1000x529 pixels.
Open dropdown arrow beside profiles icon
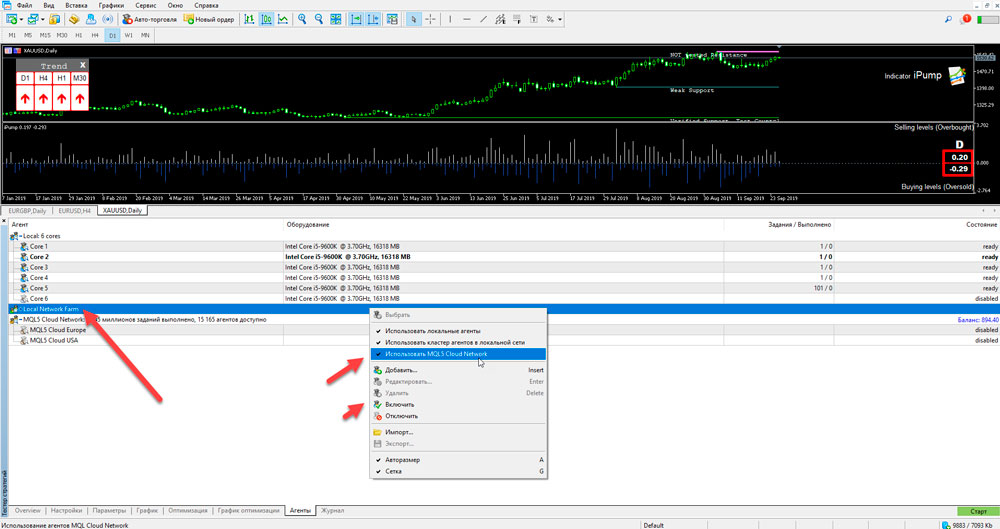(x=42, y=20)
